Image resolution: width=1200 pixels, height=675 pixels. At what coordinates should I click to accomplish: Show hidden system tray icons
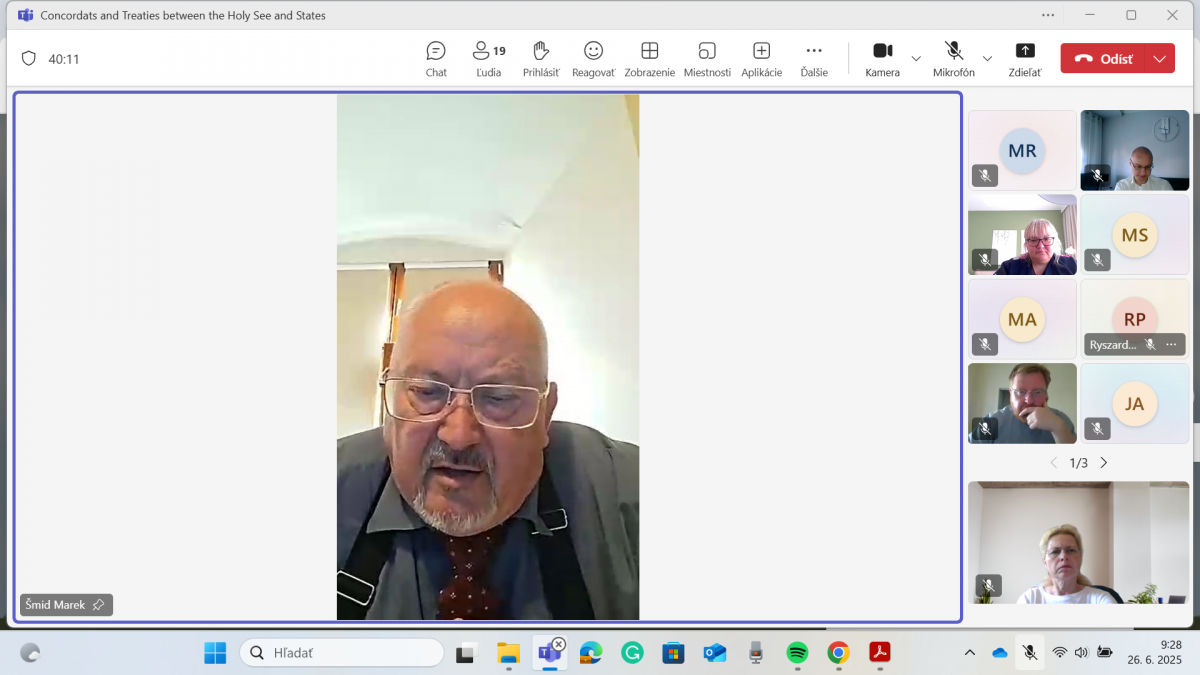(x=969, y=653)
